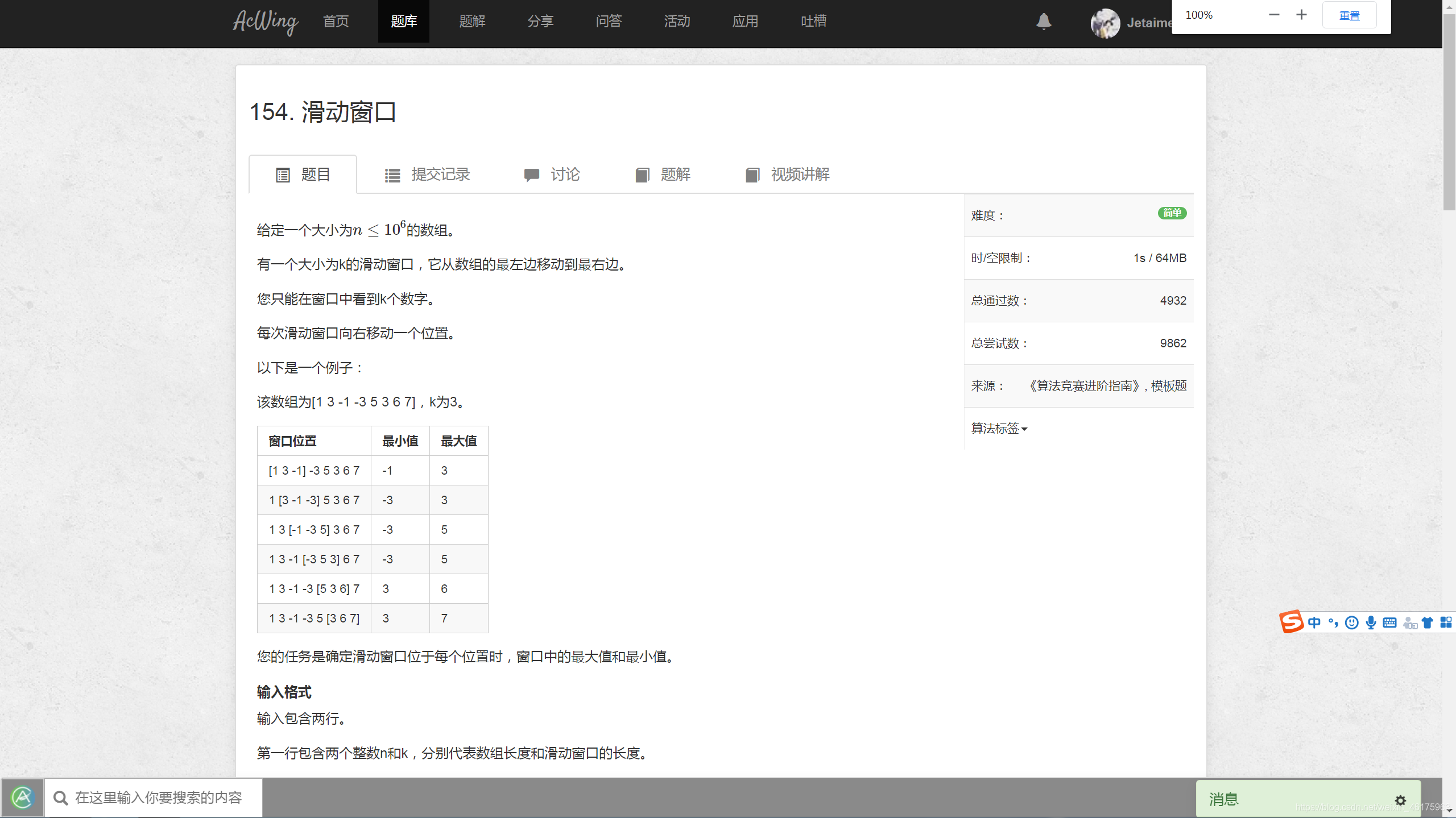Toggle Chinese/English input mode
The height and width of the screenshot is (818, 1456).
pyautogui.click(x=1315, y=622)
